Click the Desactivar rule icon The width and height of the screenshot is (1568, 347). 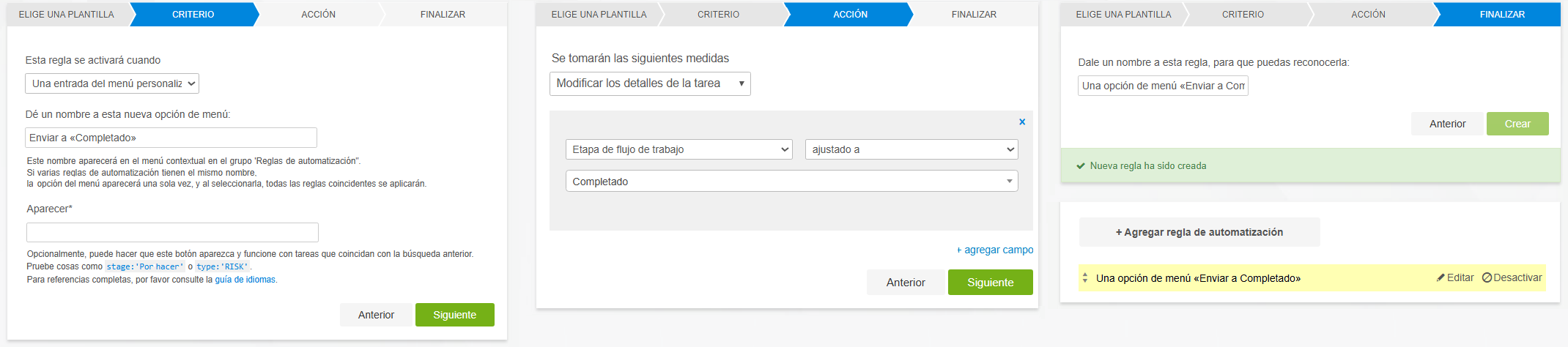click(x=1487, y=278)
